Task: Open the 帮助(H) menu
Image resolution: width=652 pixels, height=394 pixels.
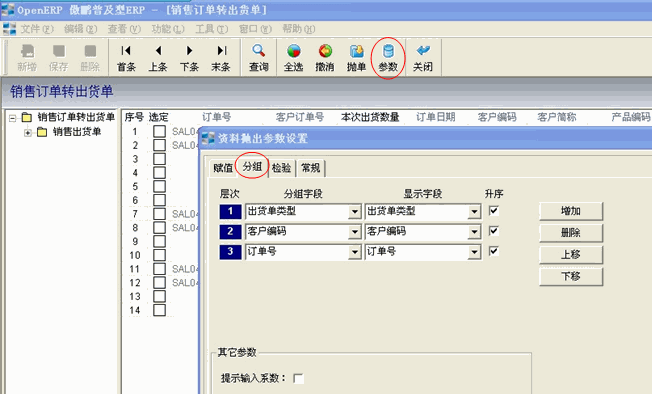Action: [x=298, y=29]
